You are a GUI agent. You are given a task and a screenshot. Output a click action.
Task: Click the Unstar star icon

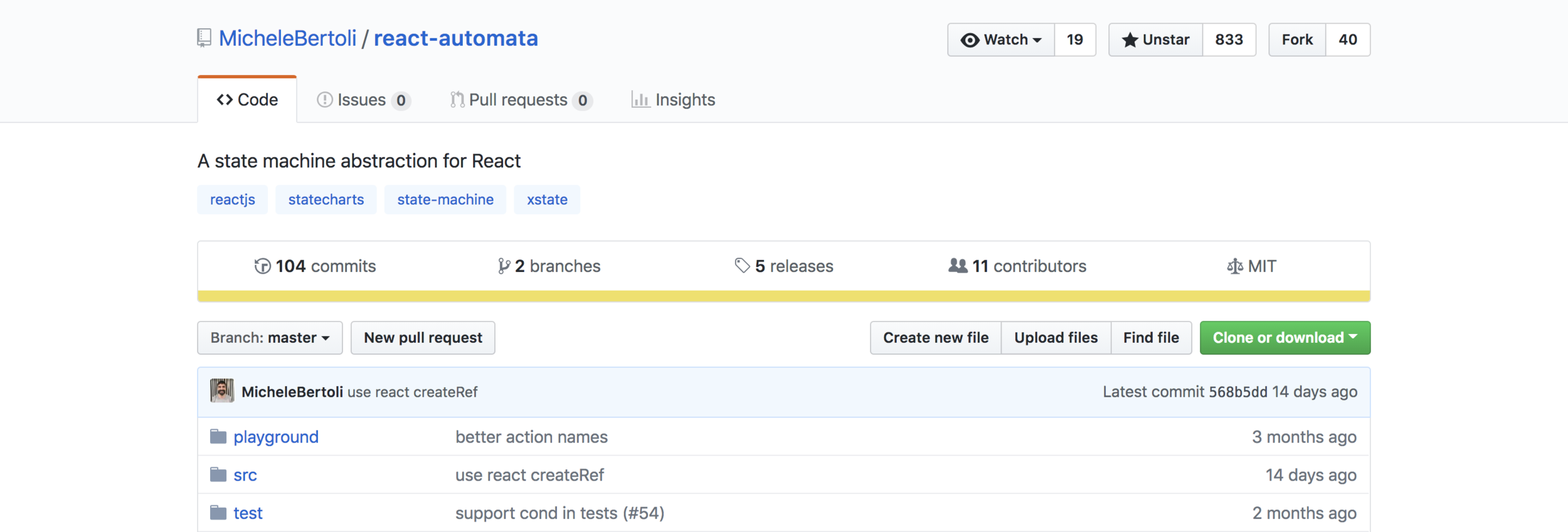point(1130,40)
